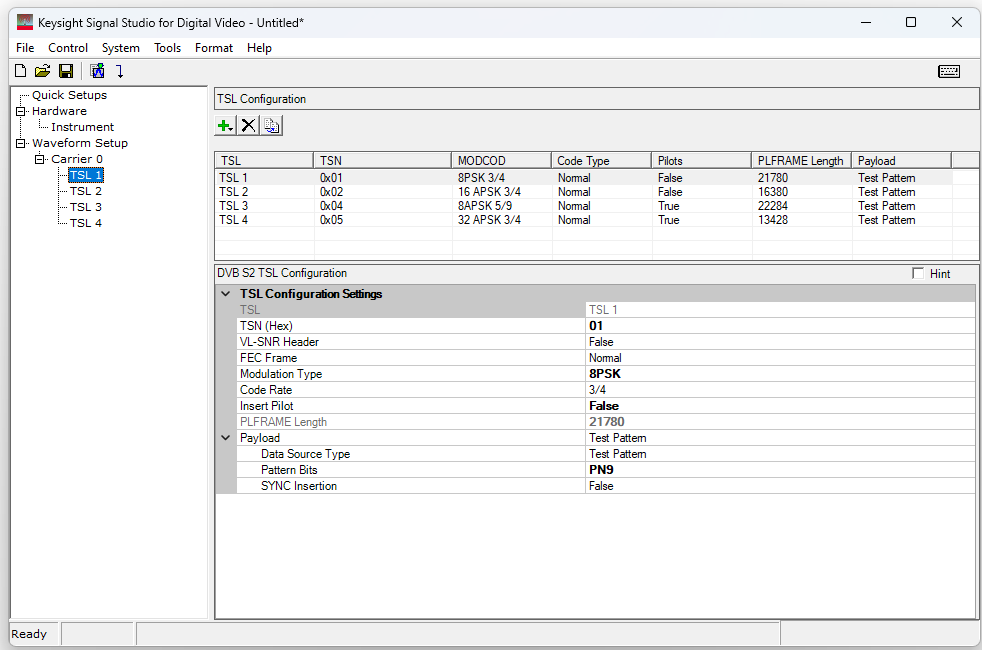Maximize the Signal Studio window
982x650 pixels.
coord(911,23)
